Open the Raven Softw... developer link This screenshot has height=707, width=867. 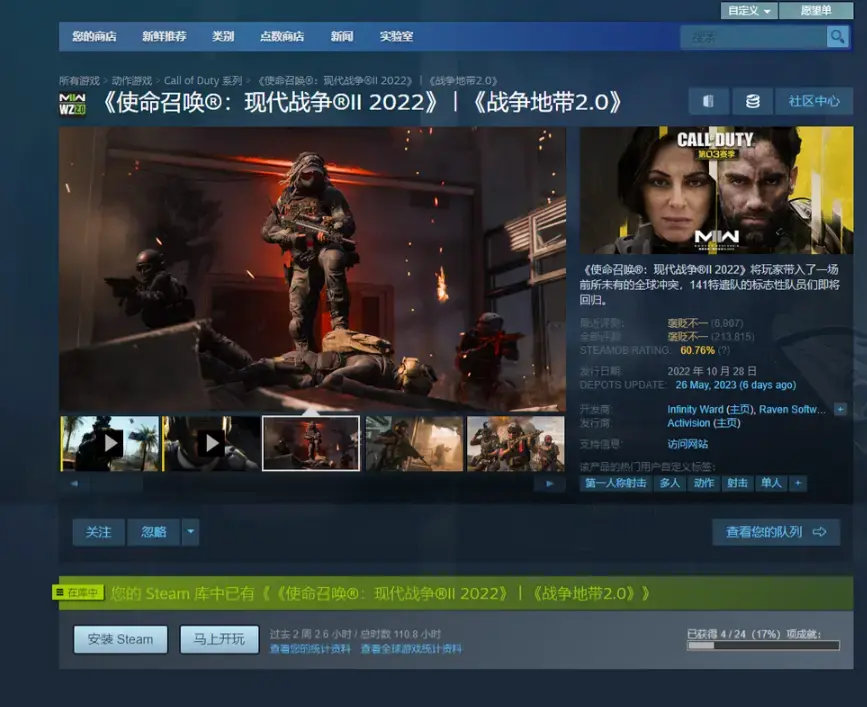[792, 410]
